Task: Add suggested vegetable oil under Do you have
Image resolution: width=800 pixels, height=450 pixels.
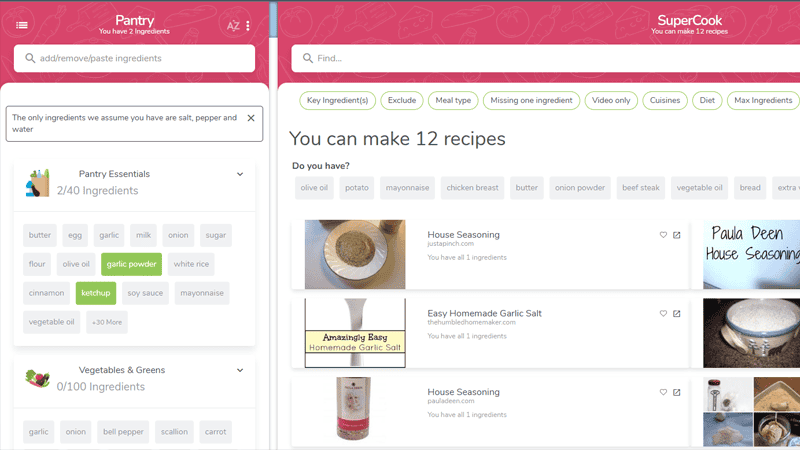Action: pyautogui.click(x=699, y=188)
